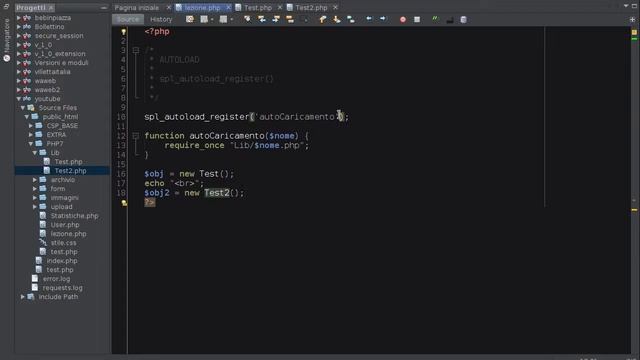Image resolution: width=640 pixels, height=360 pixels.
Task: Select lezione.php in project tree
Action: 68,234
